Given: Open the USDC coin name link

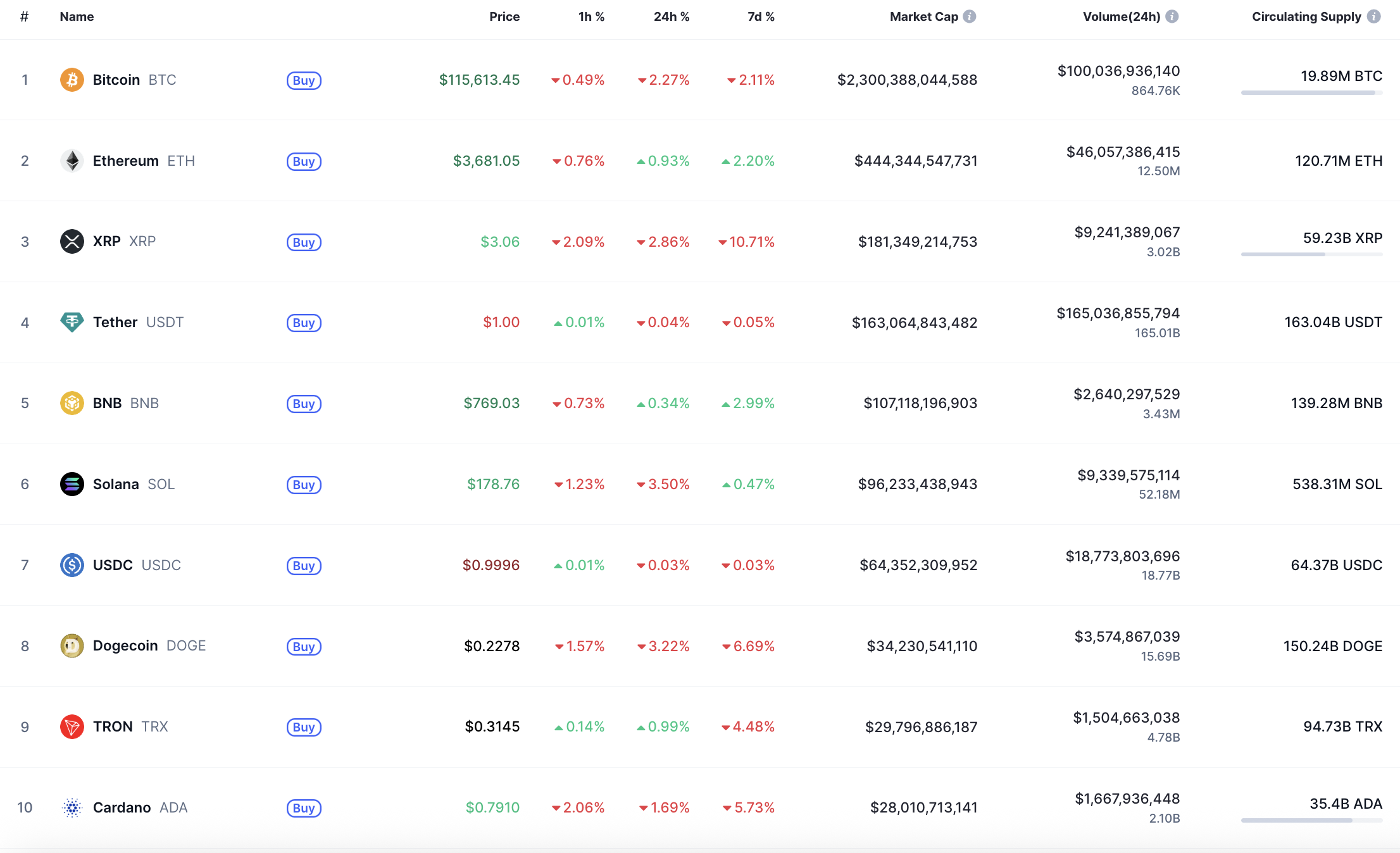Looking at the screenshot, I should point(113,565).
